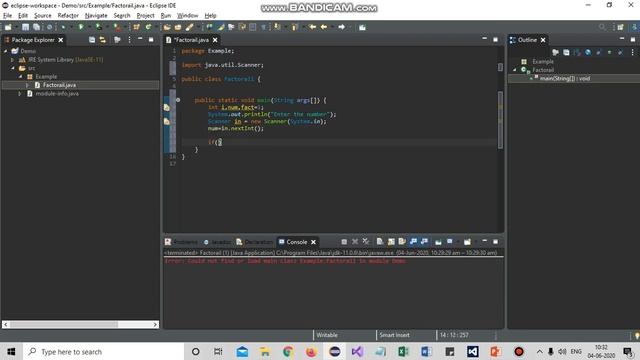Click Collapse All in Package Explorer
Image resolution: width=640 pixels, height=360 pixels.
tap(92, 40)
